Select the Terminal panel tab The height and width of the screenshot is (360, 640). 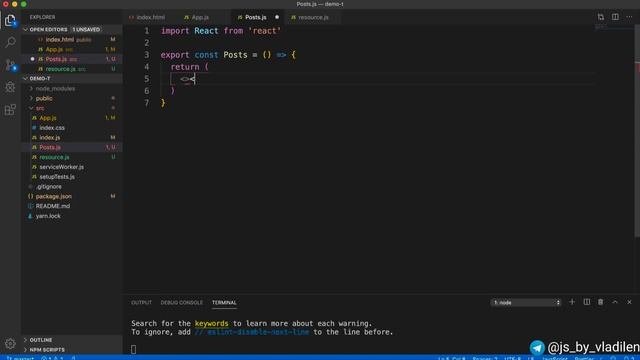pyautogui.click(x=224, y=302)
